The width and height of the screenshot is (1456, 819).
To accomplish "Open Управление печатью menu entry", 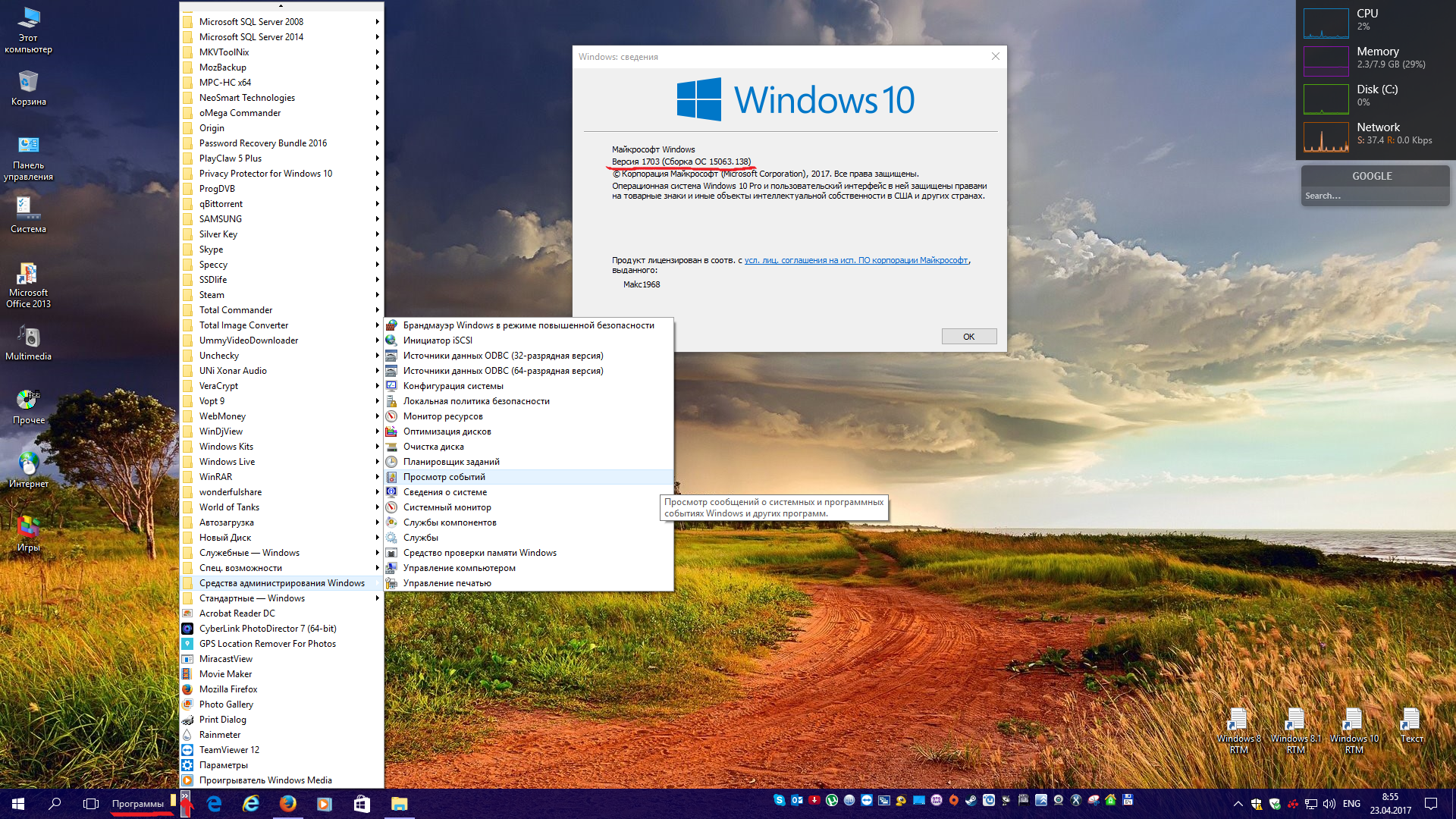I will 529,583.
